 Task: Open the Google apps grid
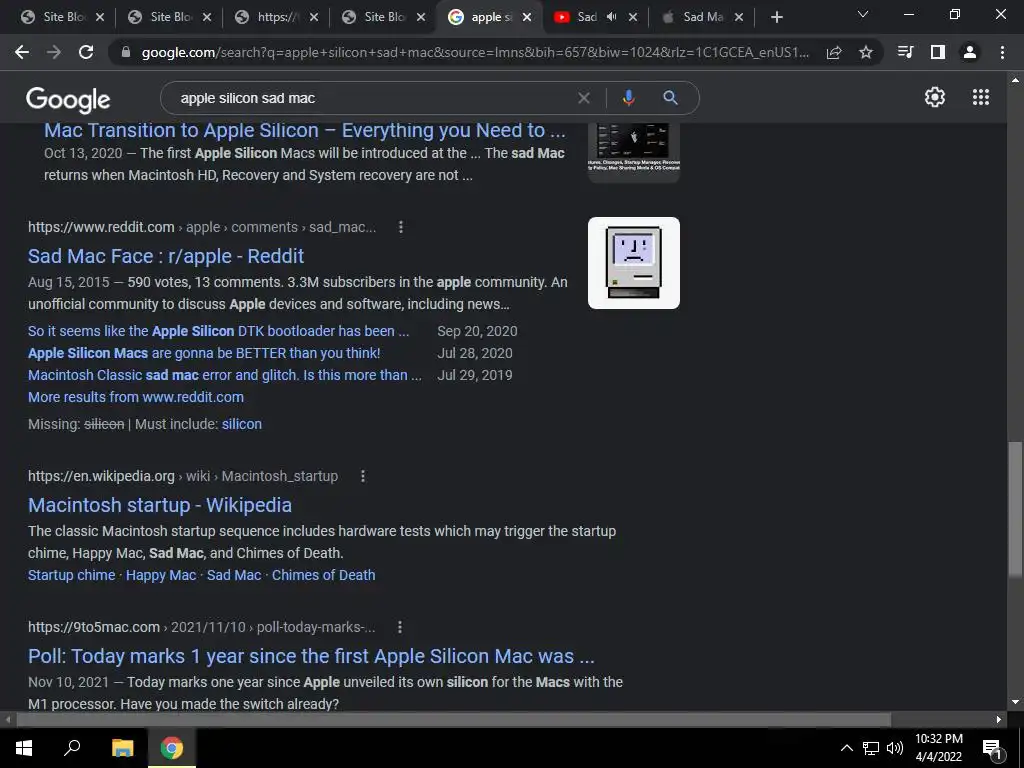tap(981, 97)
